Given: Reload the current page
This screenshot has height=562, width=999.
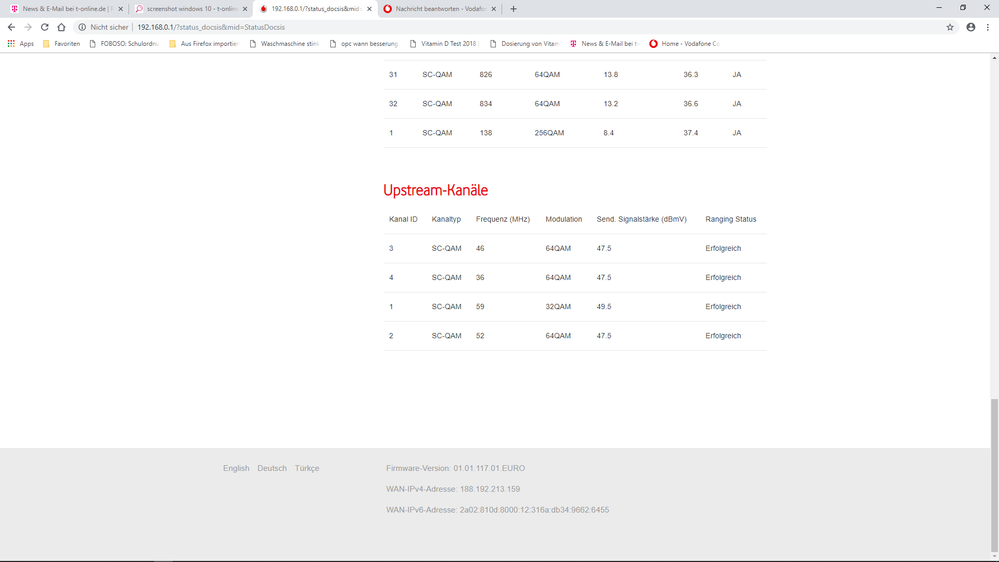Looking at the screenshot, I should coord(45,27).
